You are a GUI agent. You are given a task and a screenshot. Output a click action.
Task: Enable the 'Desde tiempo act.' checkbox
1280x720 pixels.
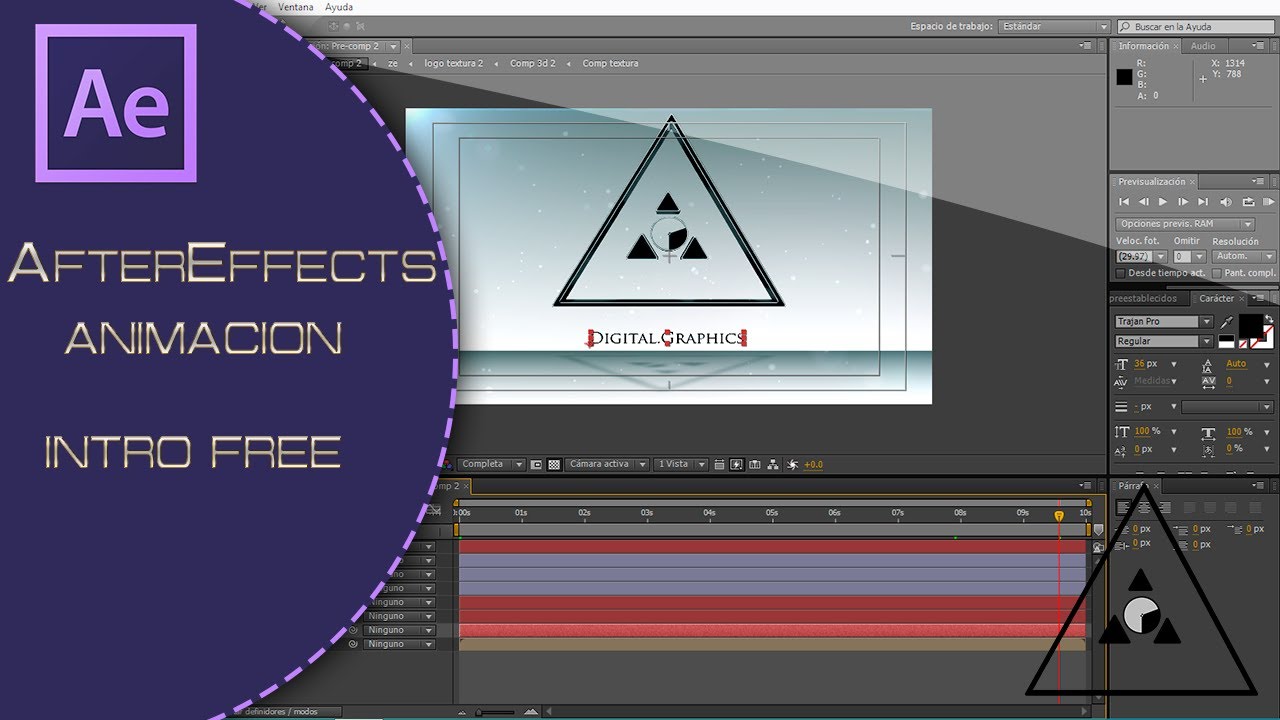[1120, 273]
